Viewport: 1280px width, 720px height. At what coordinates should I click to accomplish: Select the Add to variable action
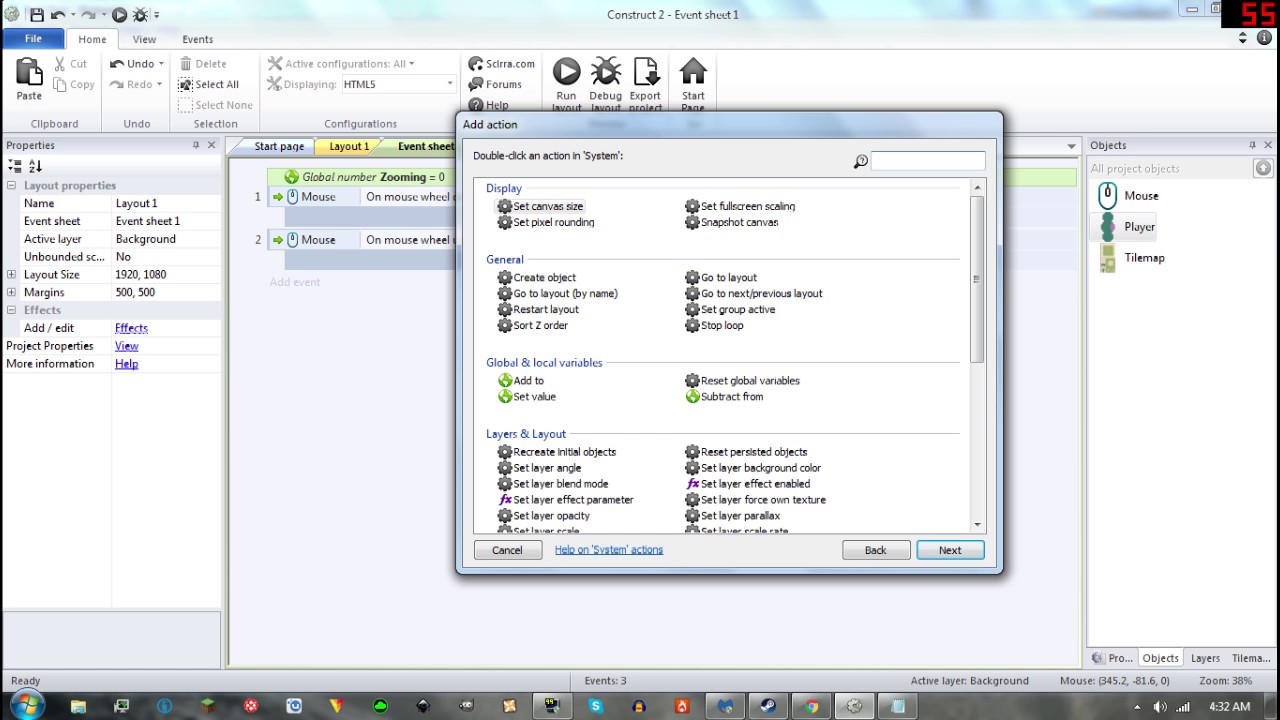(521, 381)
